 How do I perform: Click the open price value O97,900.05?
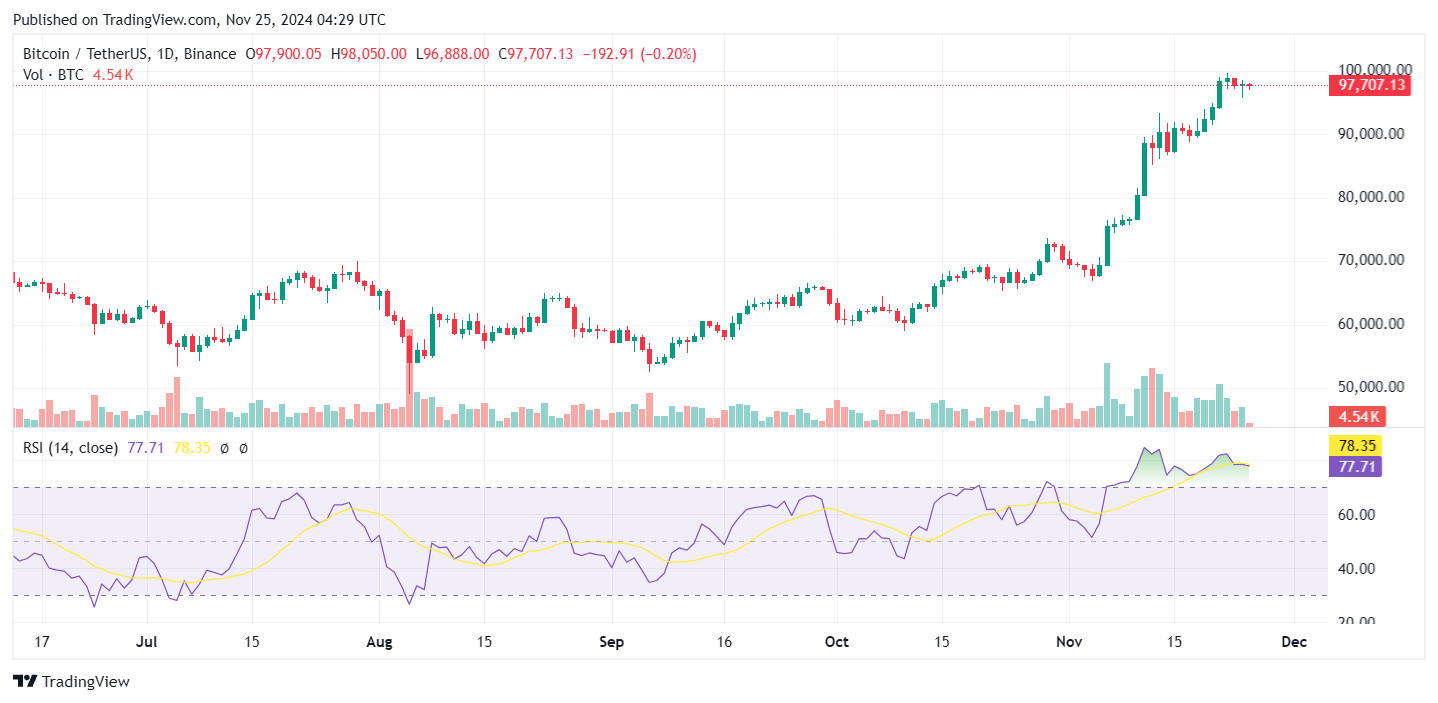[x=283, y=54]
